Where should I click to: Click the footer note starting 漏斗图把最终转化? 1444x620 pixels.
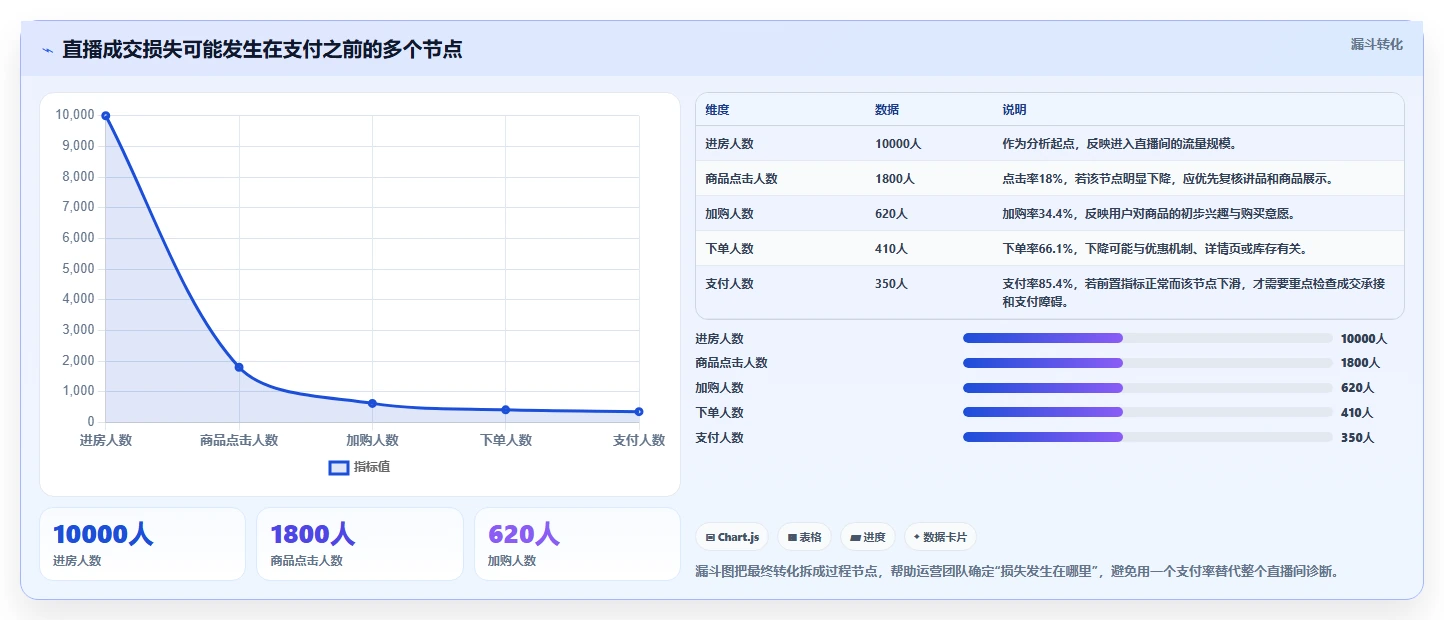click(1017, 572)
